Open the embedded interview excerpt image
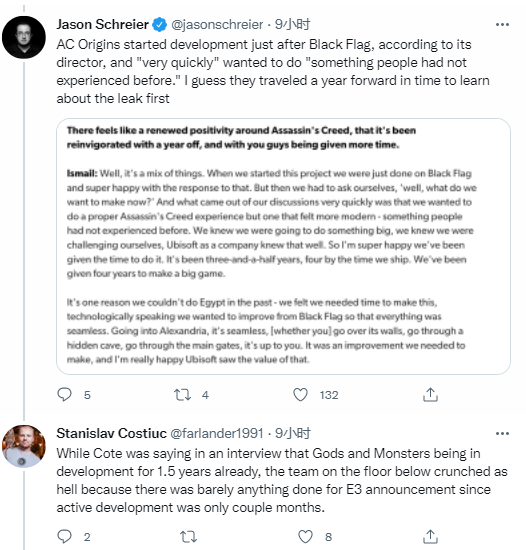This screenshot has width=526, height=550. (283, 246)
